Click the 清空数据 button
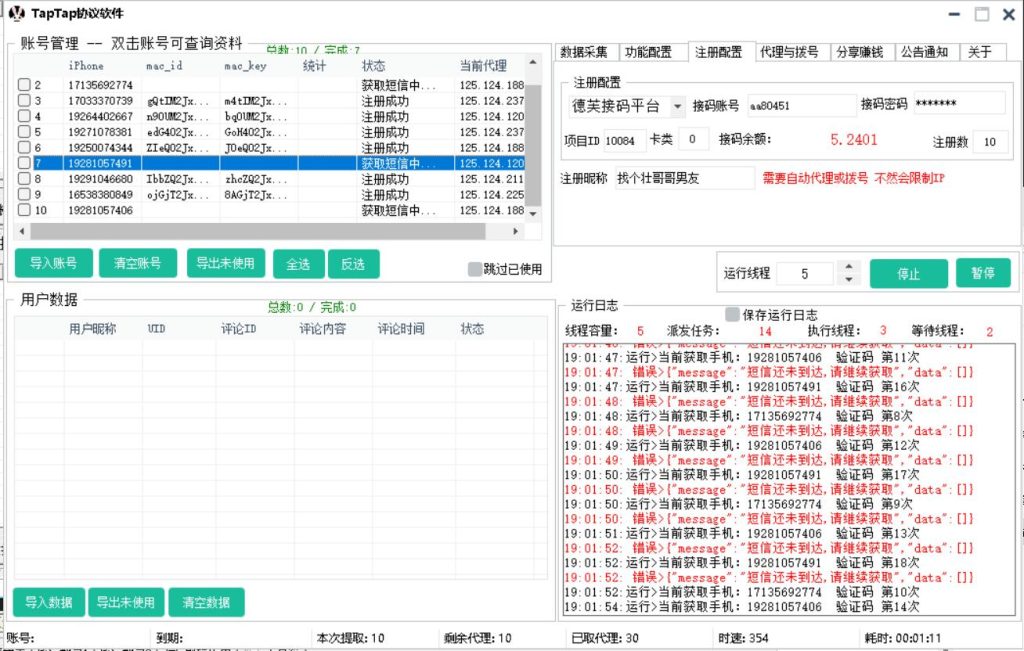 pyautogui.click(x=206, y=602)
